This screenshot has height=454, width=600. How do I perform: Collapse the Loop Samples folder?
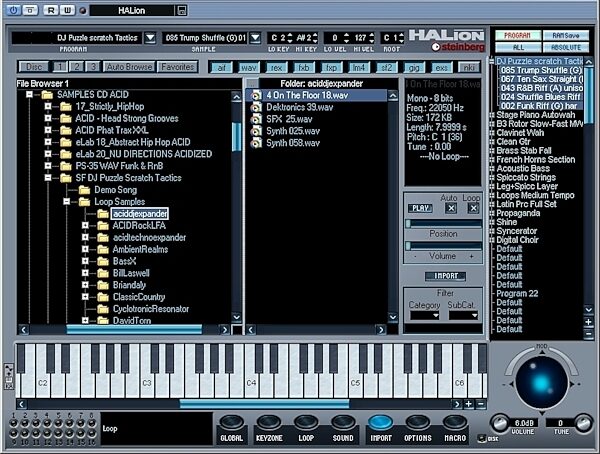67,201
